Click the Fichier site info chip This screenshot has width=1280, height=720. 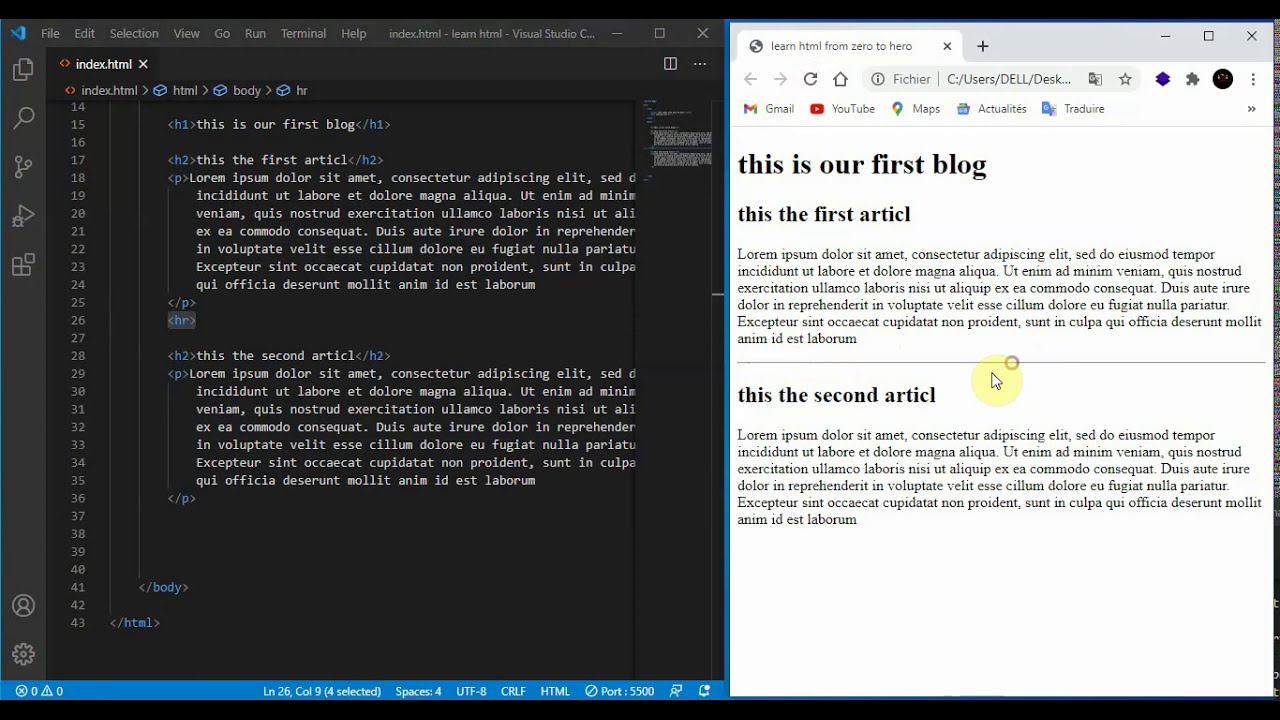[x=901, y=79]
